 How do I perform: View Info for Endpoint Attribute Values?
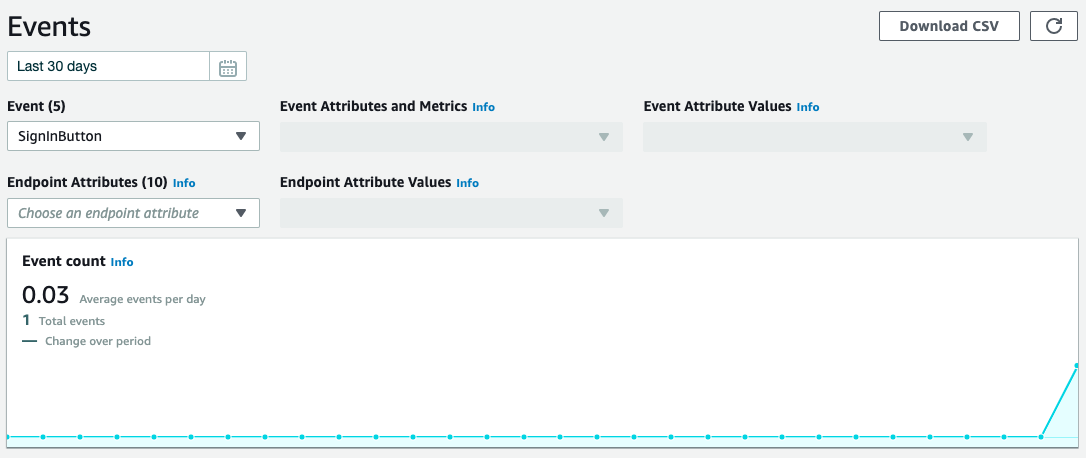coord(468,183)
